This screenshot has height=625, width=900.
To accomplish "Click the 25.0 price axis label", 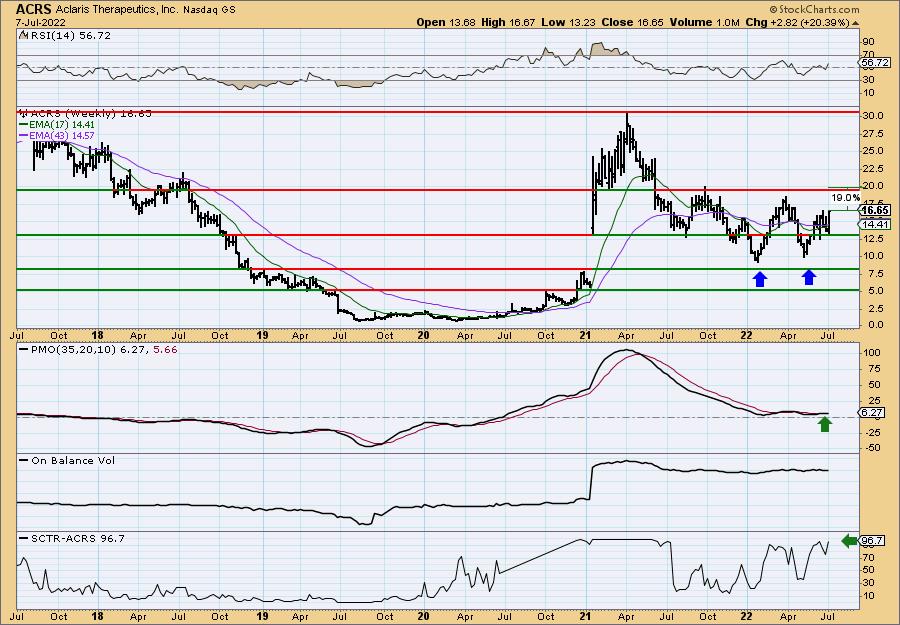I will tap(872, 150).
